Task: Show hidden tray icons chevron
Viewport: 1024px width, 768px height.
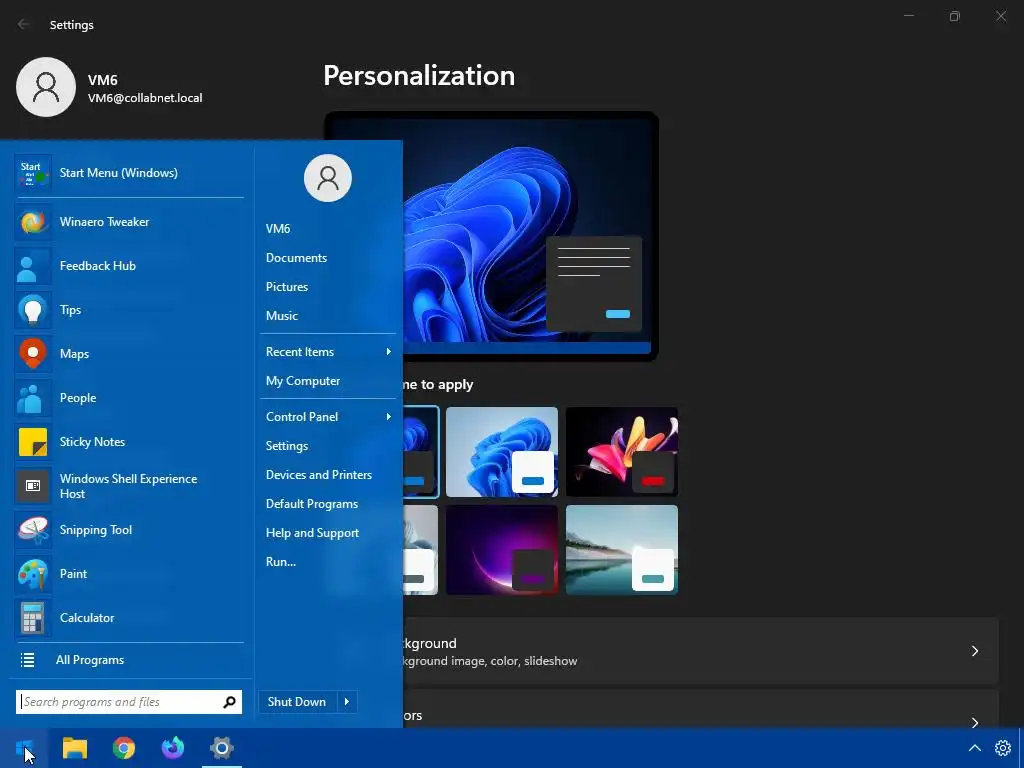Action: click(x=974, y=748)
